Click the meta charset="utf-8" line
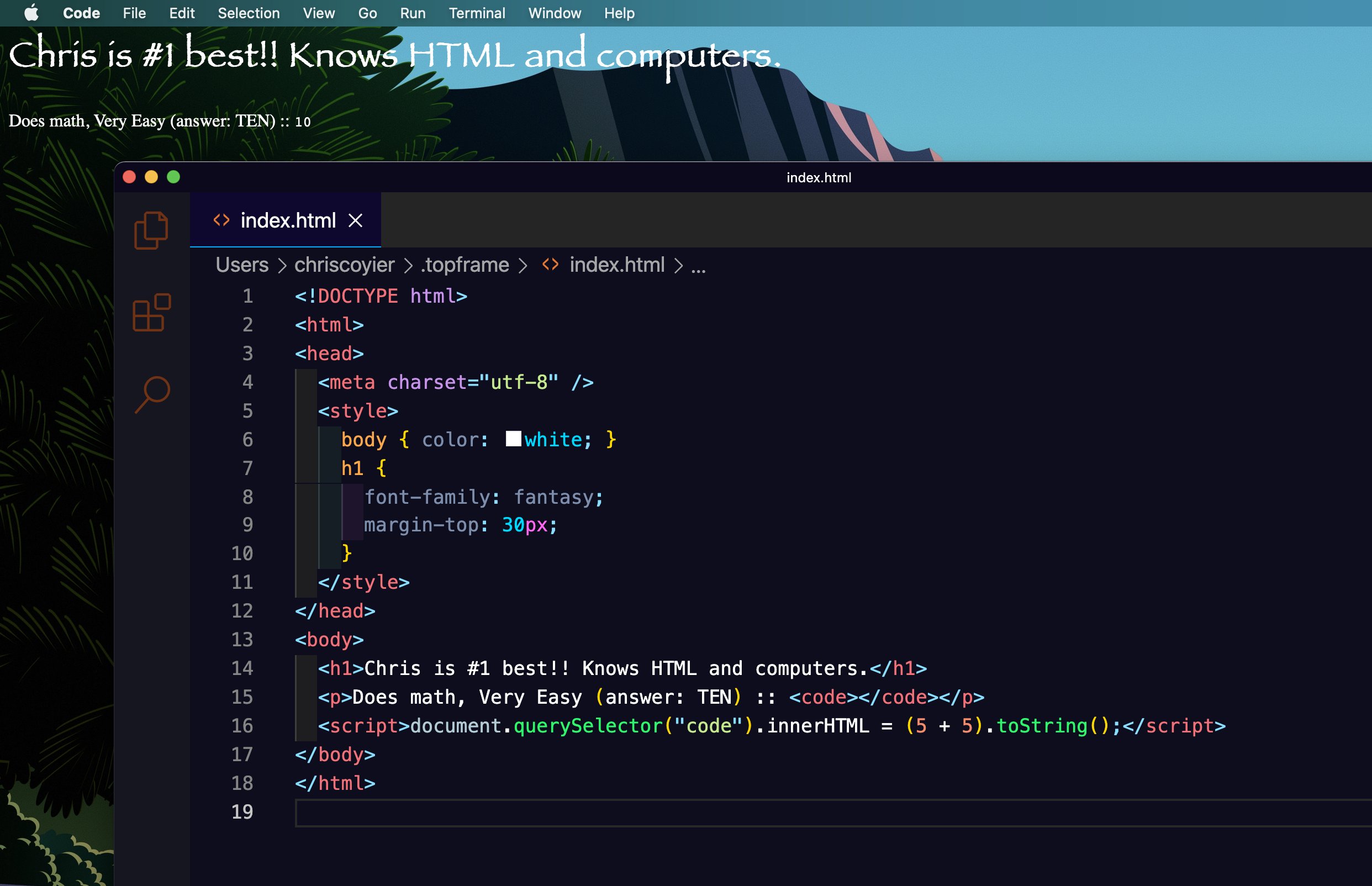Screen dimensions: 1372x886 coord(456,382)
